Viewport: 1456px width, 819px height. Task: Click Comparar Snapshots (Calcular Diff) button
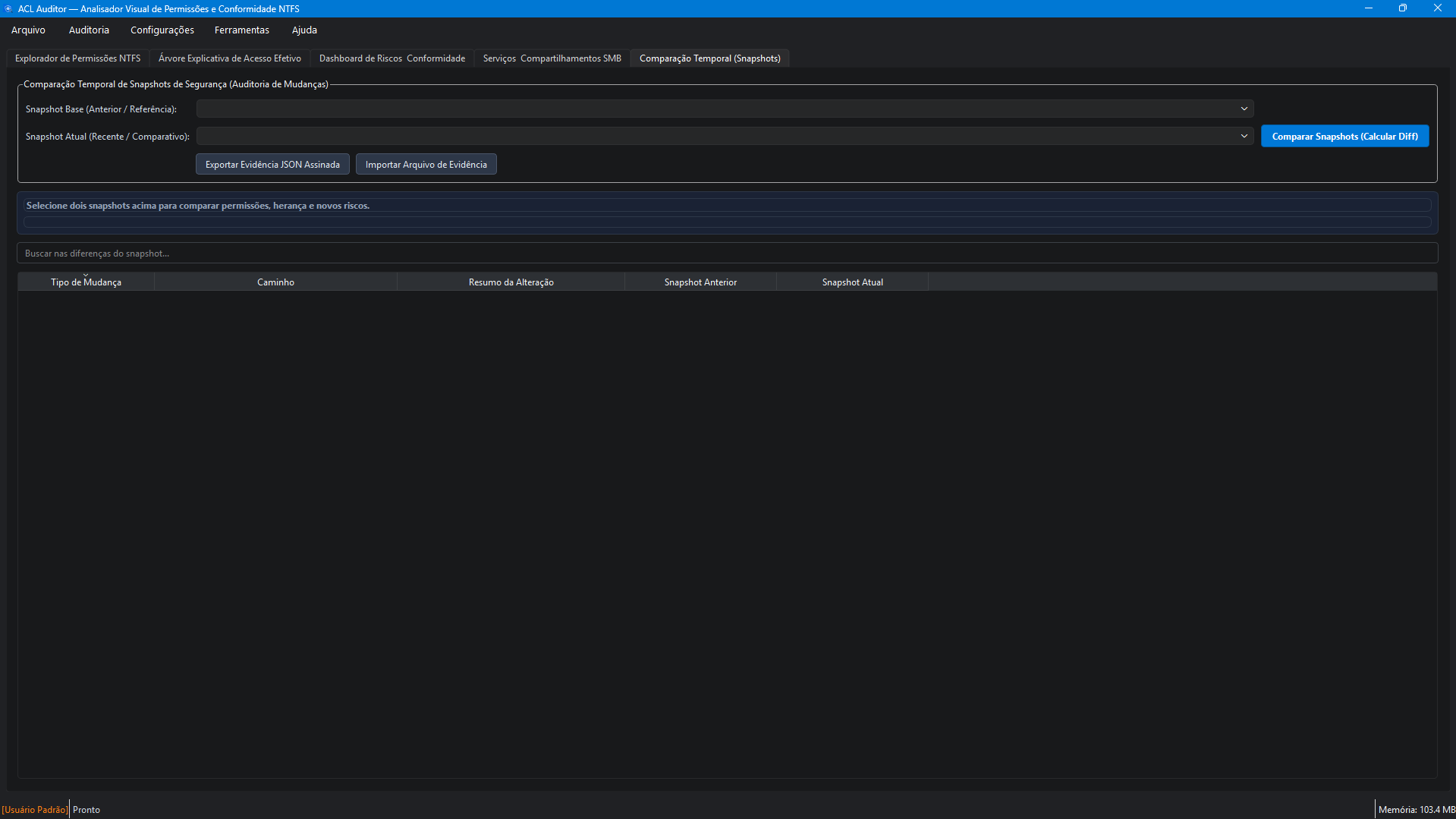click(1344, 137)
